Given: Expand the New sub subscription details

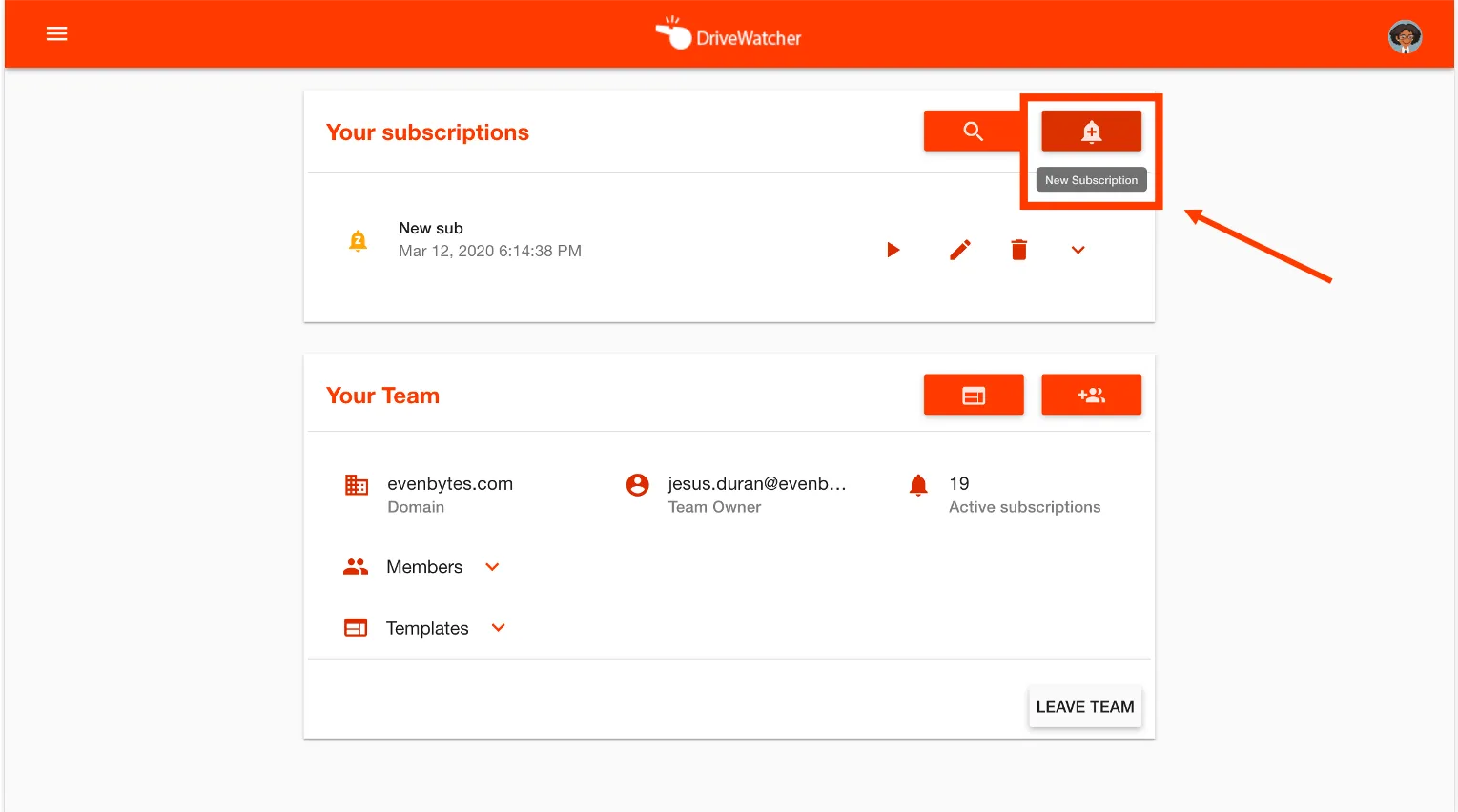Looking at the screenshot, I should 1078,250.
